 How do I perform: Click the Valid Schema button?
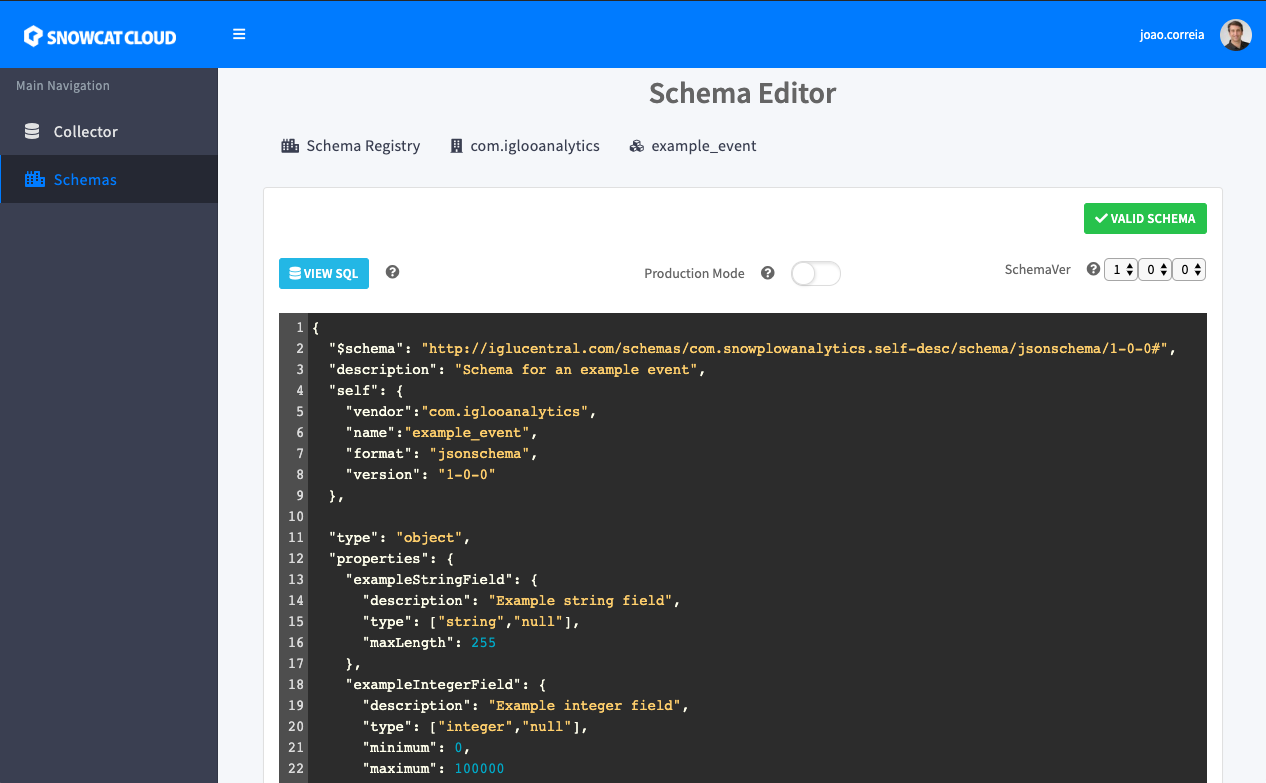click(x=1145, y=218)
